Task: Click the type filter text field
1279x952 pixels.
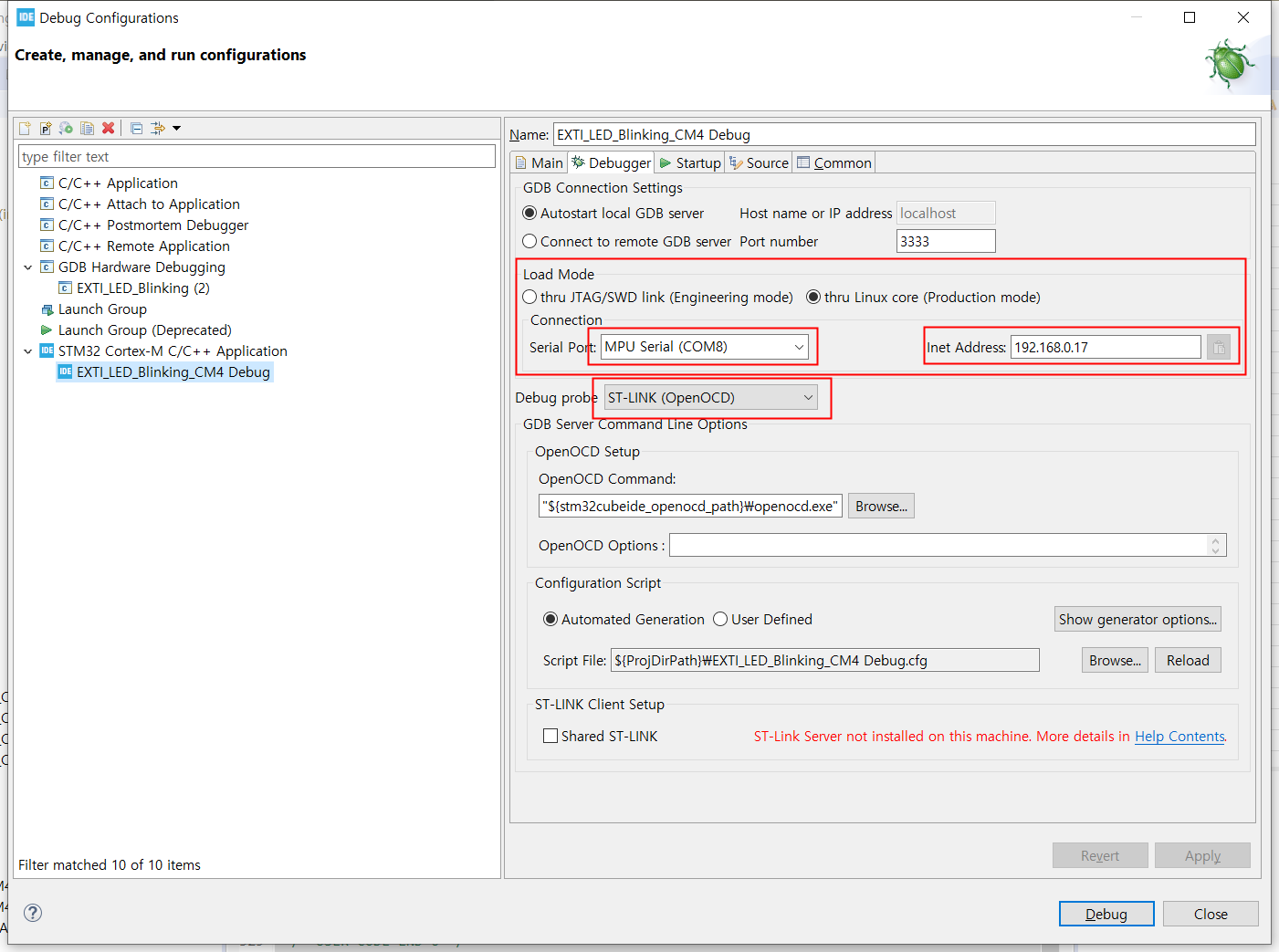Action: 257,156
